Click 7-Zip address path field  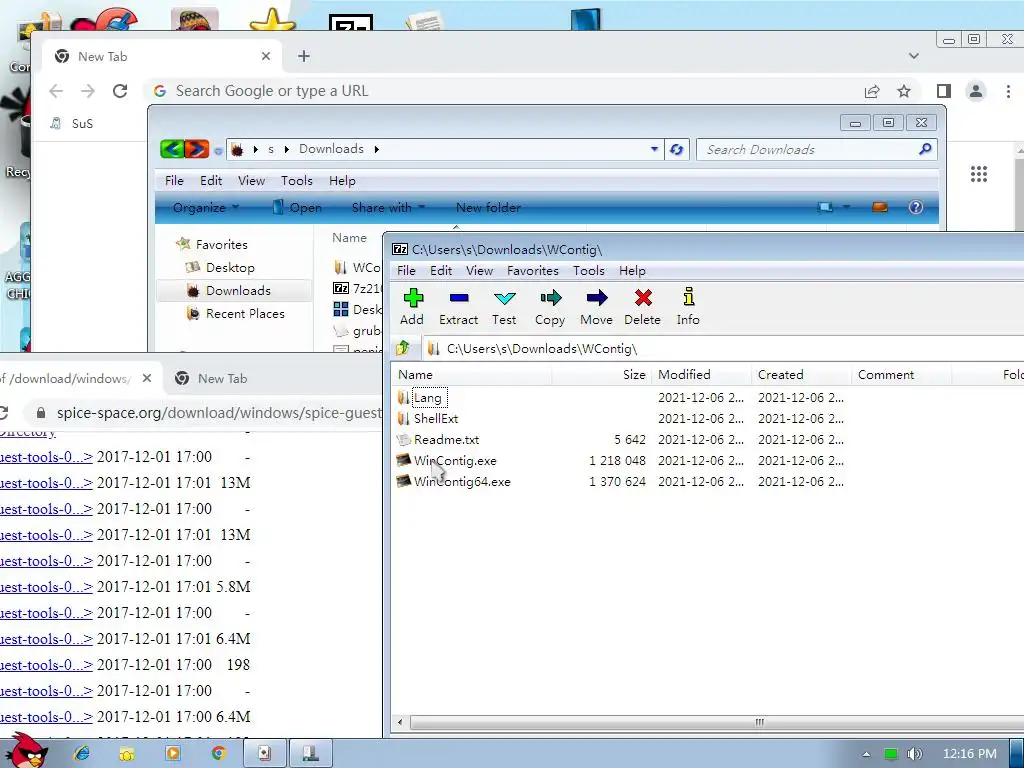(x=725, y=349)
